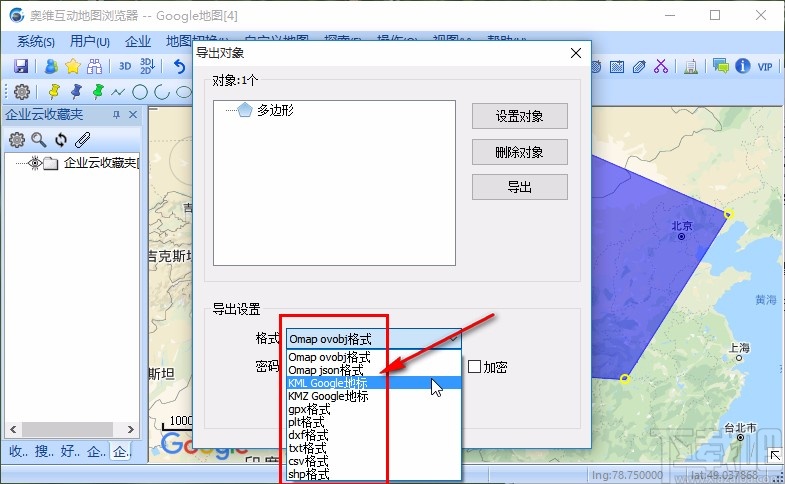Switch to the 搜.. bottom tab

pyautogui.click(x=44, y=451)
